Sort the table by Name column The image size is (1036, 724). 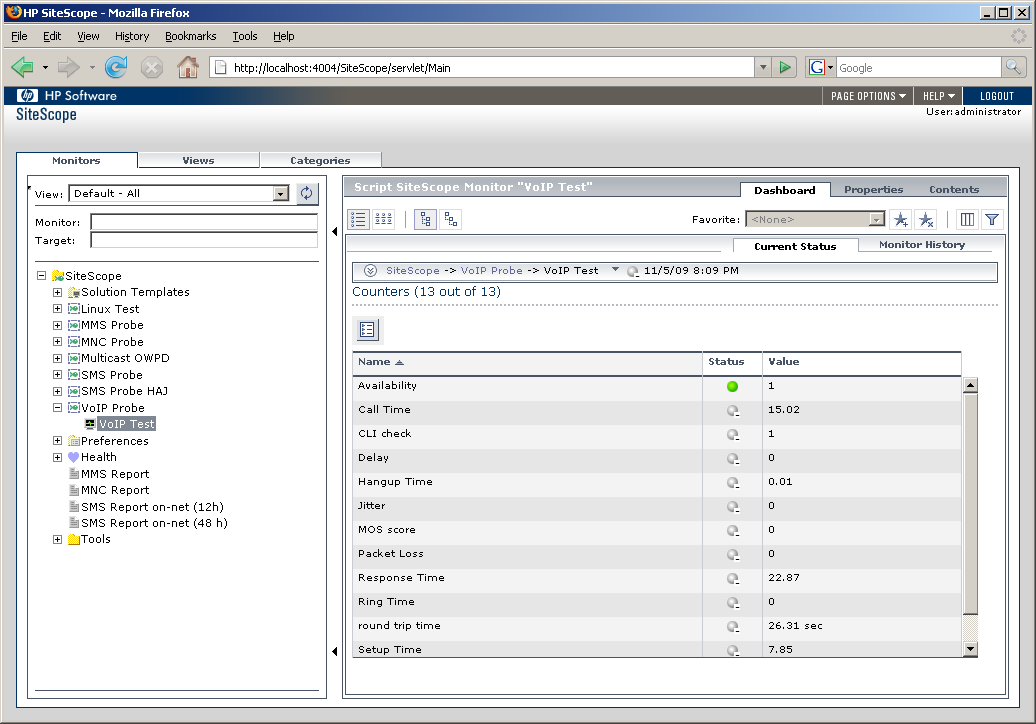click(x=527, y=362)
